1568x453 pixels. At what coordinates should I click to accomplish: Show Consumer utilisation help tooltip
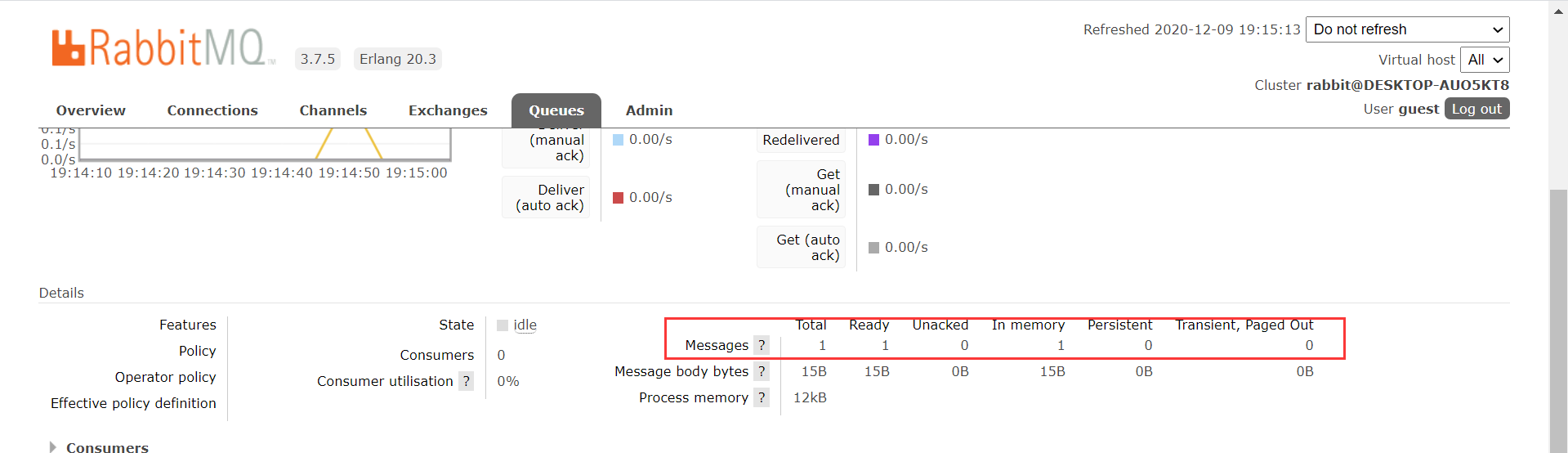(466, 381)
